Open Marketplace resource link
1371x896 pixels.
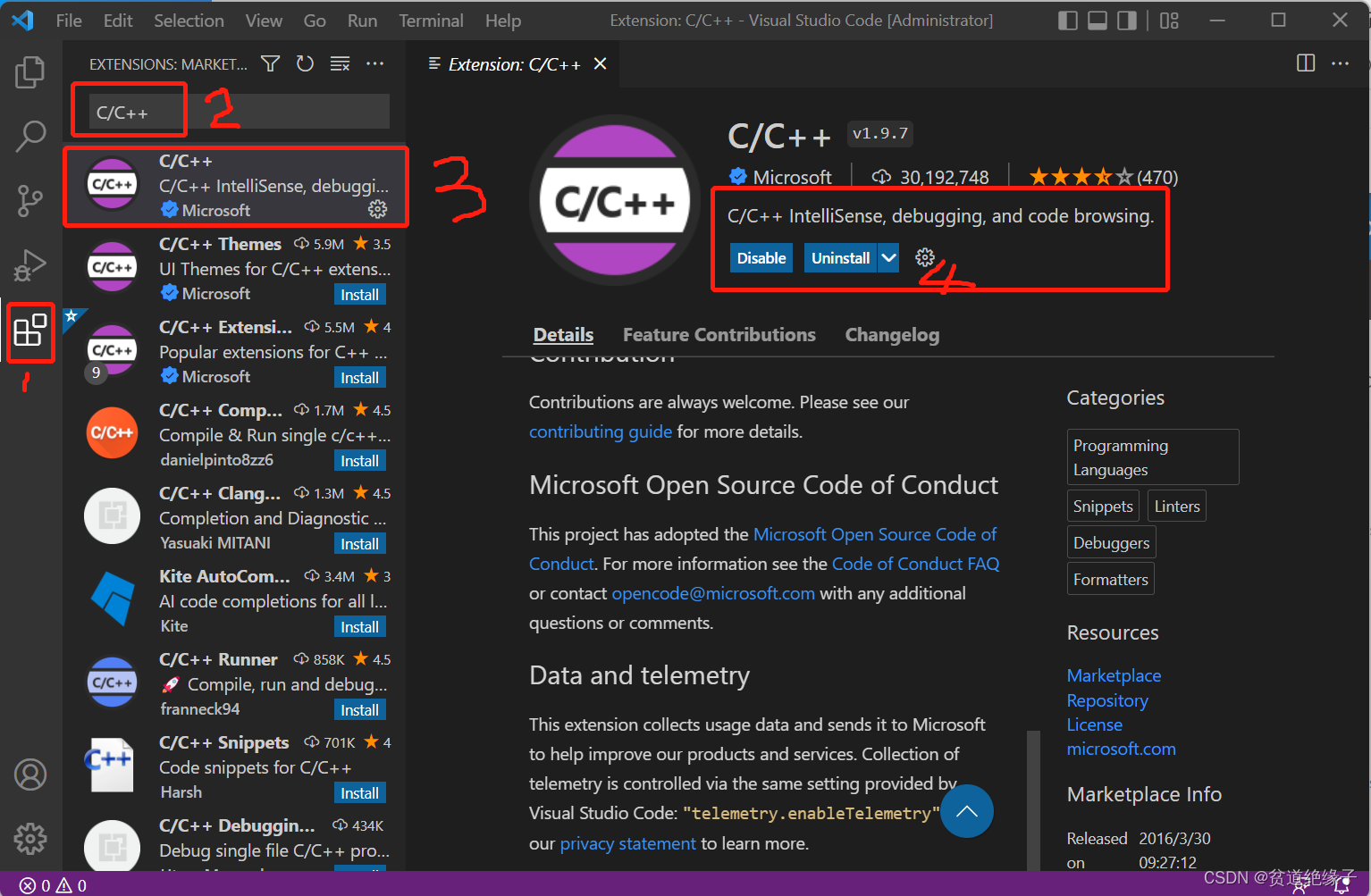pyautogui.click(x=1114, y=675)
